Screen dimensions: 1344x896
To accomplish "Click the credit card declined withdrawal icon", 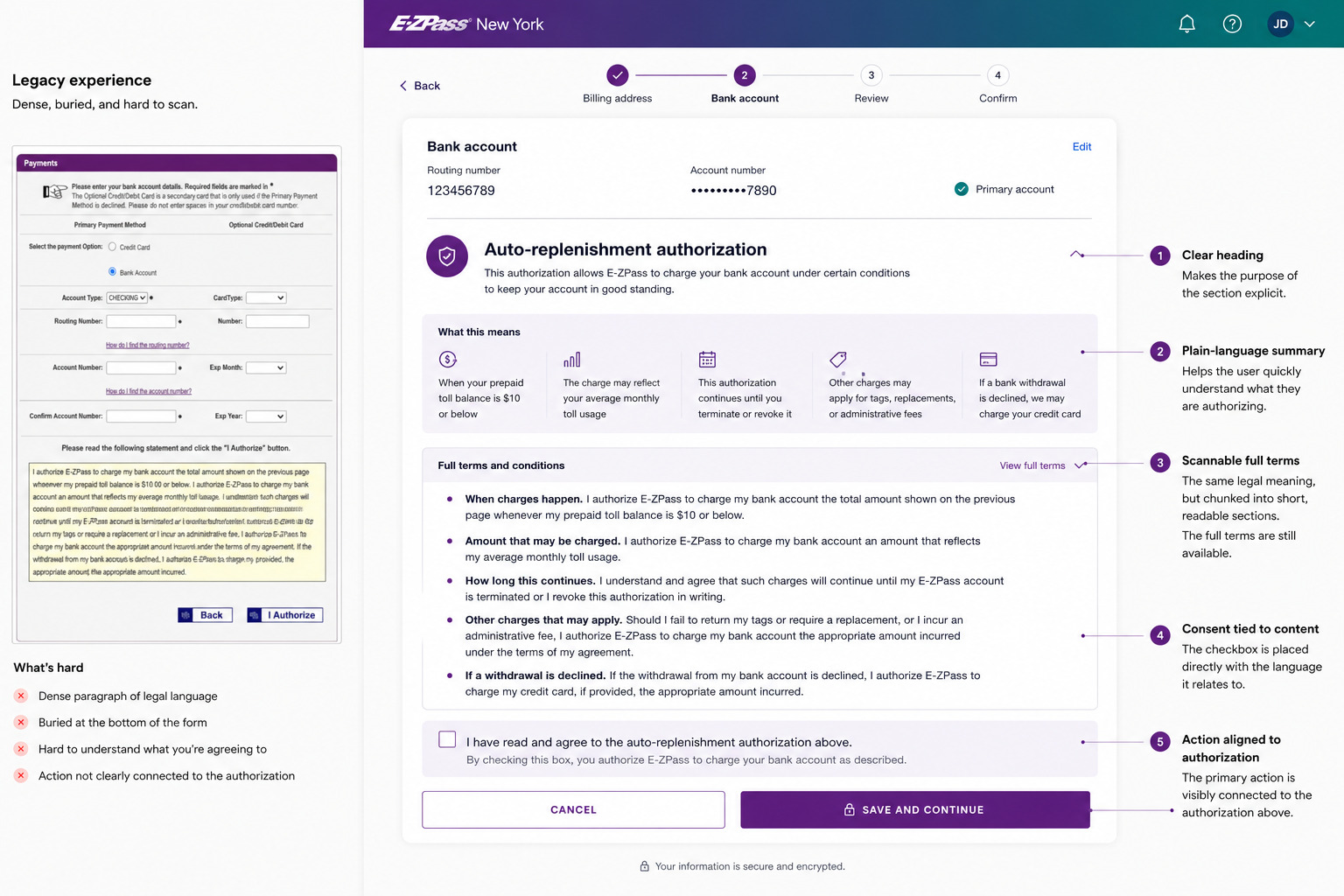I will coord(988,359).
